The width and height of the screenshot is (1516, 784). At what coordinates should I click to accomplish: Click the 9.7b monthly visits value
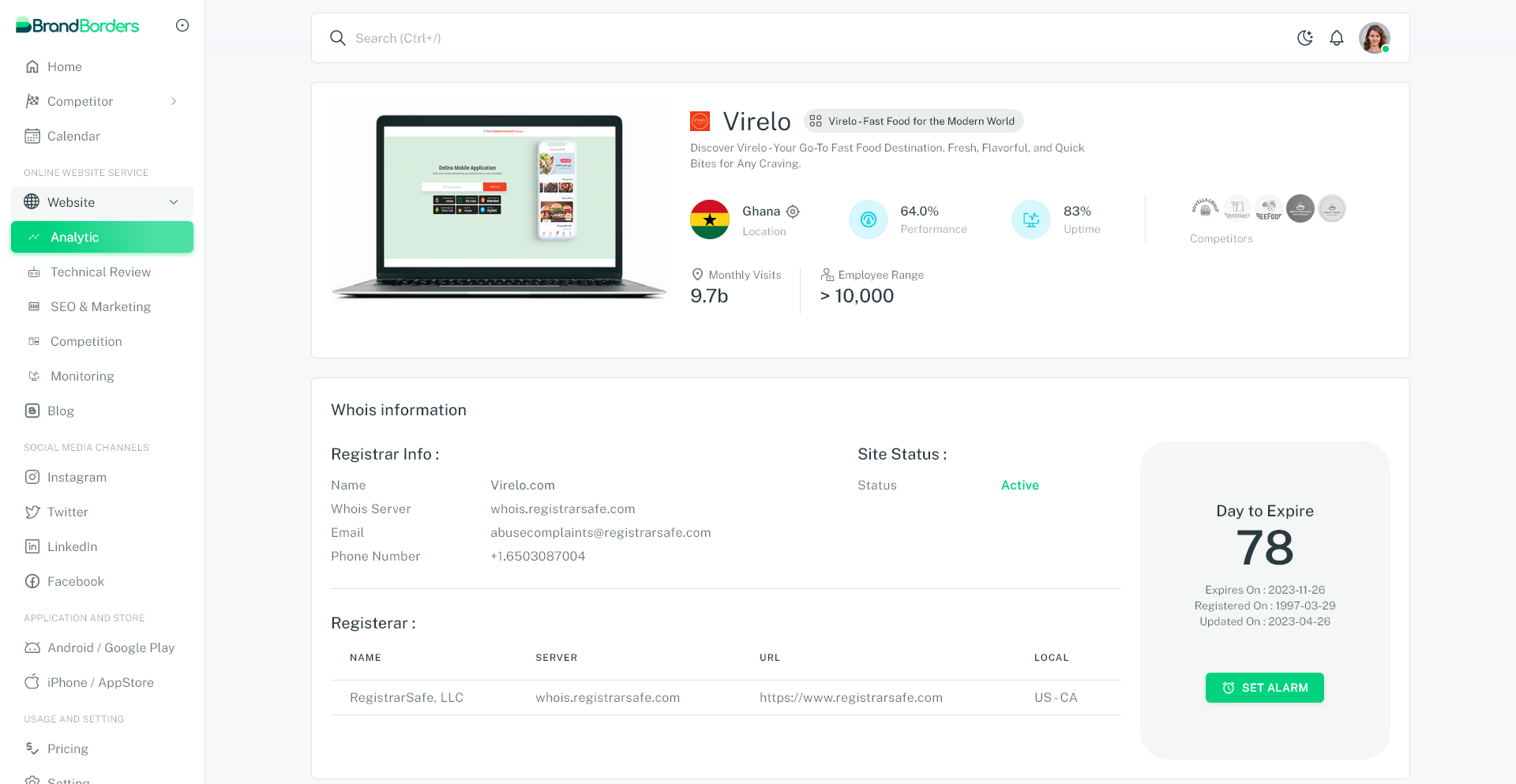point(709,296)
